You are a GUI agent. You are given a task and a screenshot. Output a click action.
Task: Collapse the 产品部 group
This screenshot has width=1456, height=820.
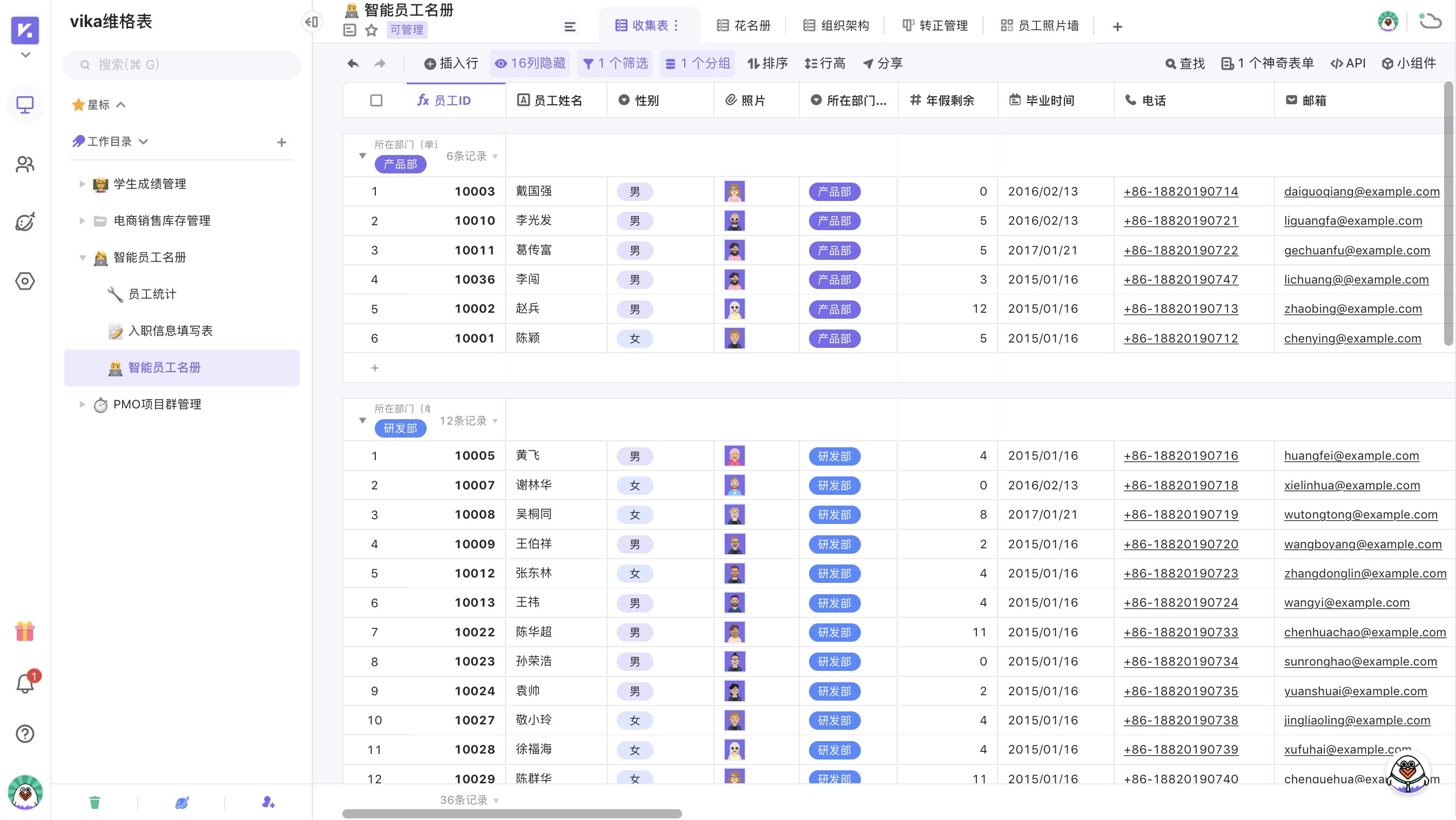click(362, 156)
